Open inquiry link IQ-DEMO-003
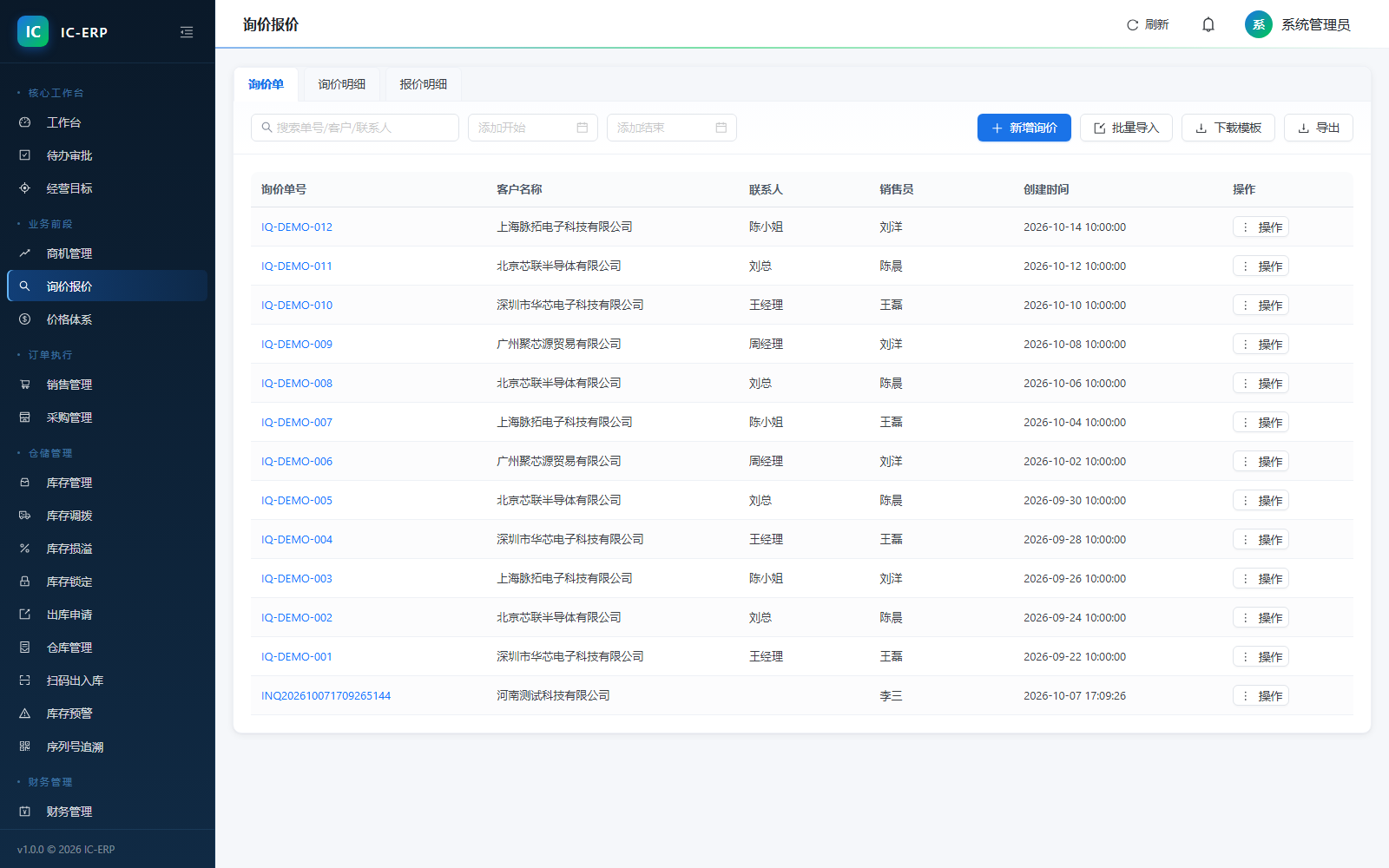 [297, 579]
